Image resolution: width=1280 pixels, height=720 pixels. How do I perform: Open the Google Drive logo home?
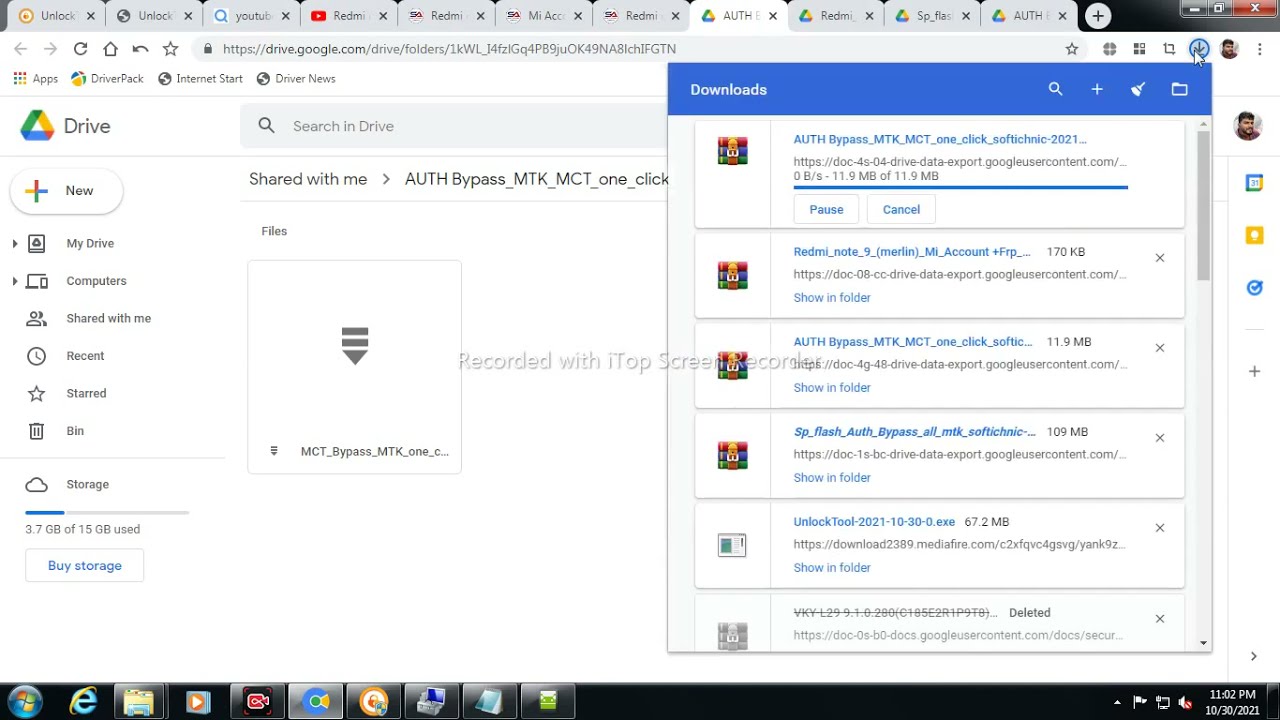[x=65, y=126]
